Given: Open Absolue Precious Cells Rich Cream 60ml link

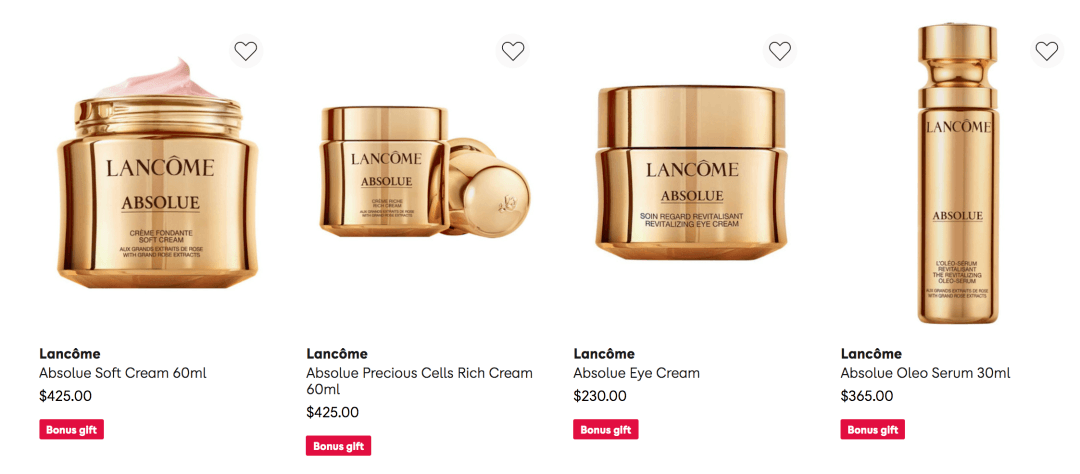Looking at the screenshot, I should coord(419,381).
